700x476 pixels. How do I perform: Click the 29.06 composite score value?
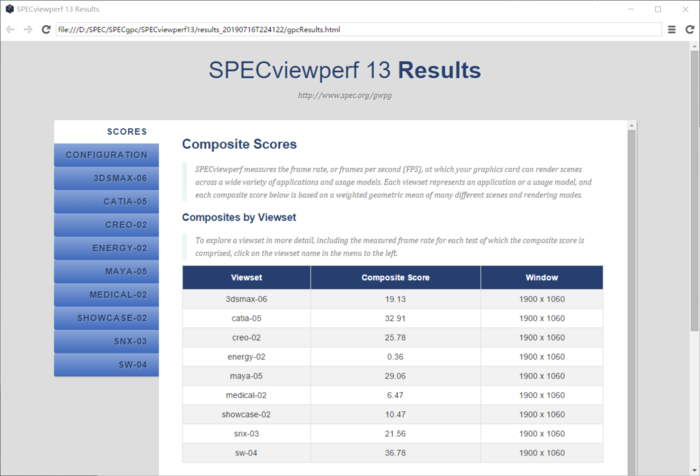point(396,376)
